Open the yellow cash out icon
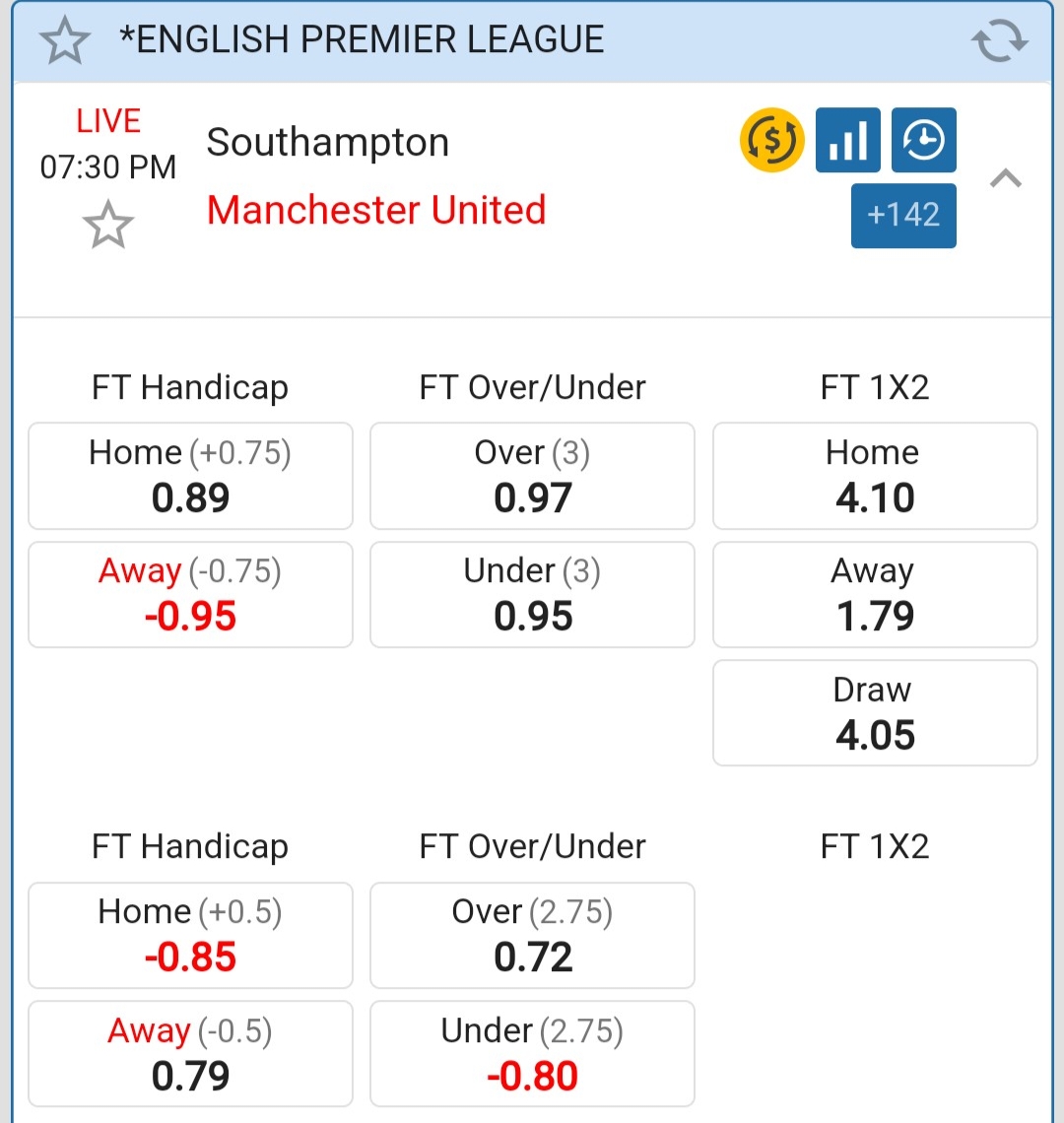The height and width of the screenshot is (1123, 1064). pyautogui.click(x=771, y=140)
